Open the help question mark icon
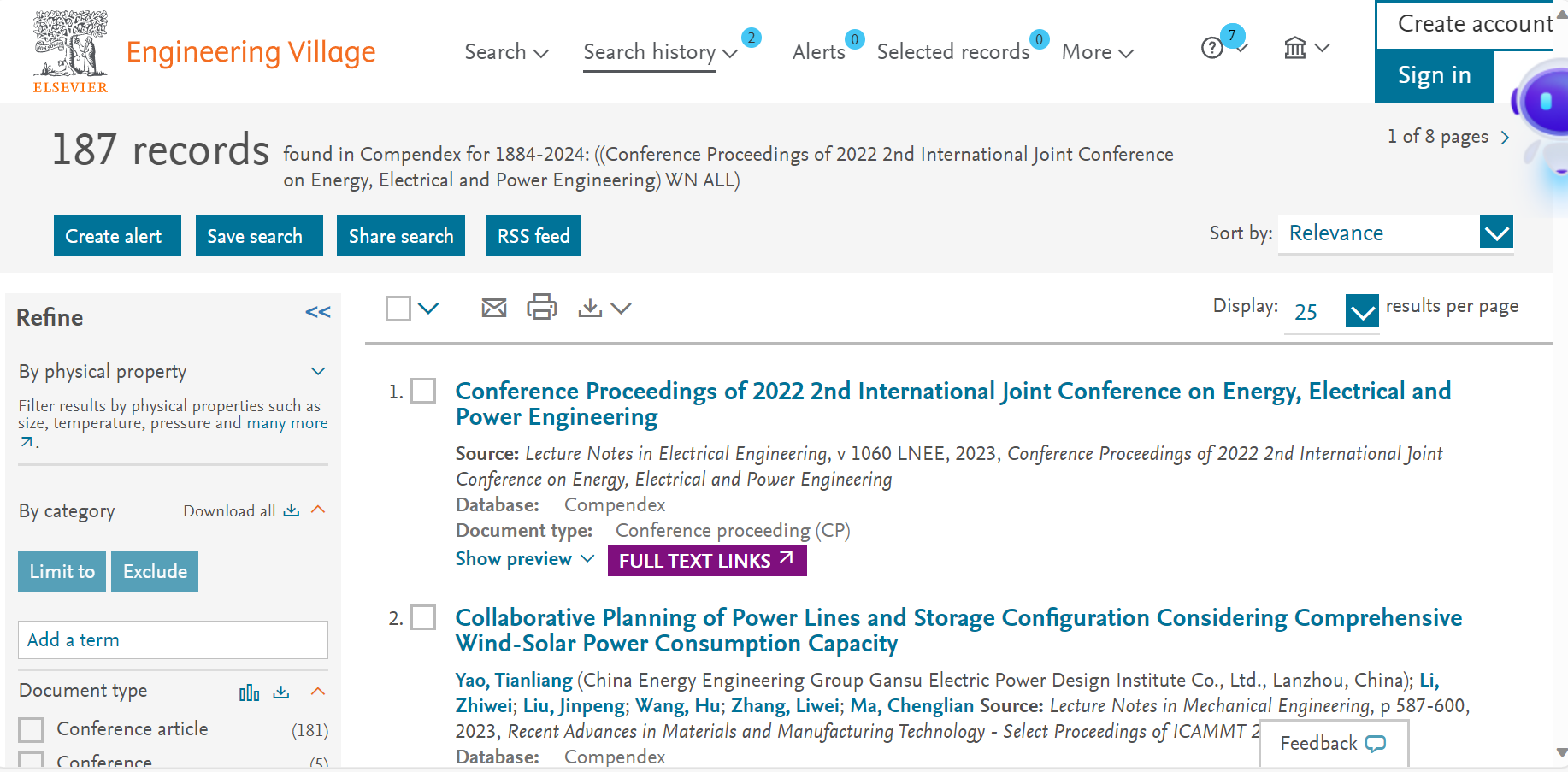This screenshot has height=772, width=1568. point(1211,49)
